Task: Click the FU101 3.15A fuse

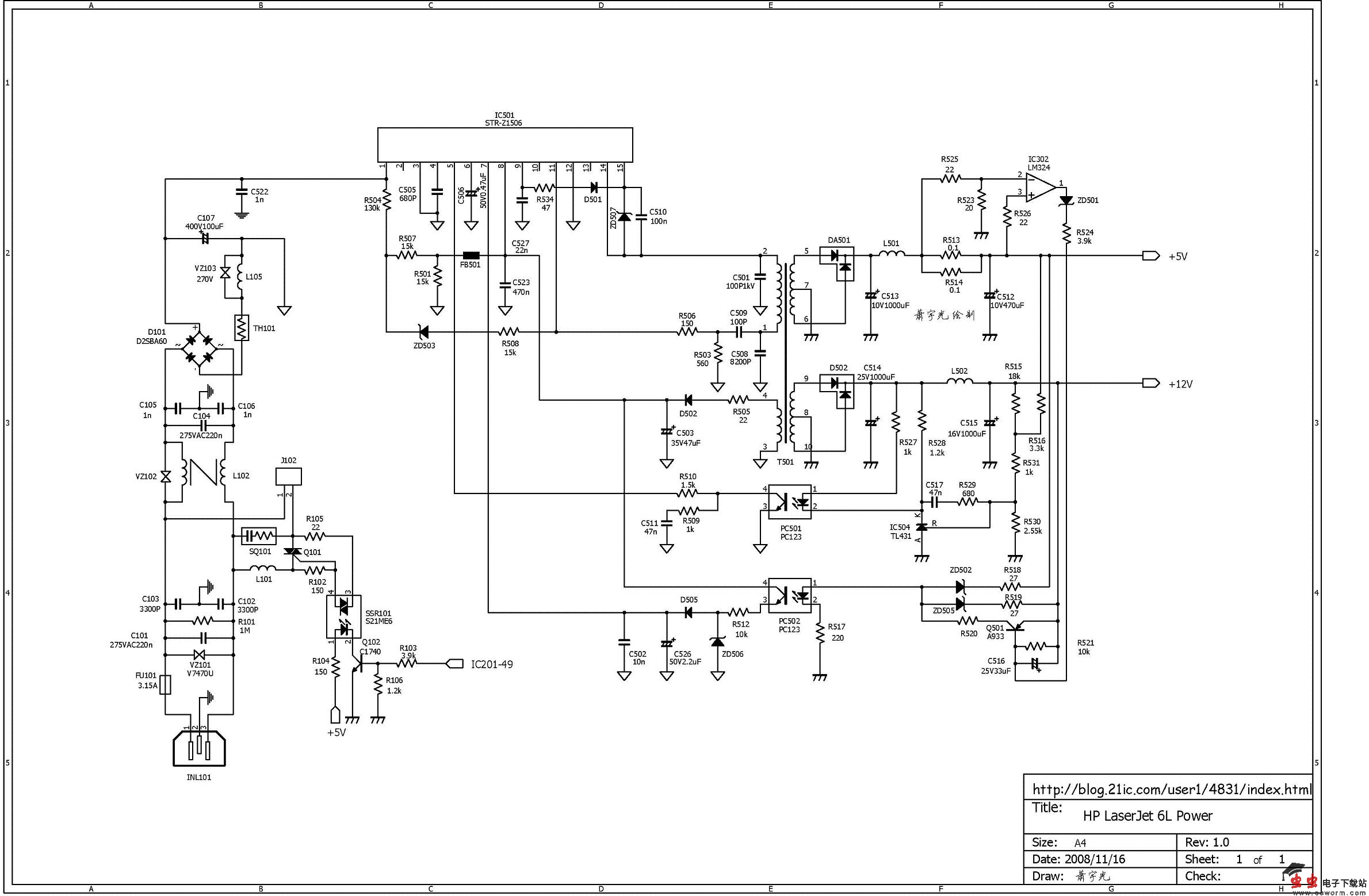Action: (x=165, y=685)
